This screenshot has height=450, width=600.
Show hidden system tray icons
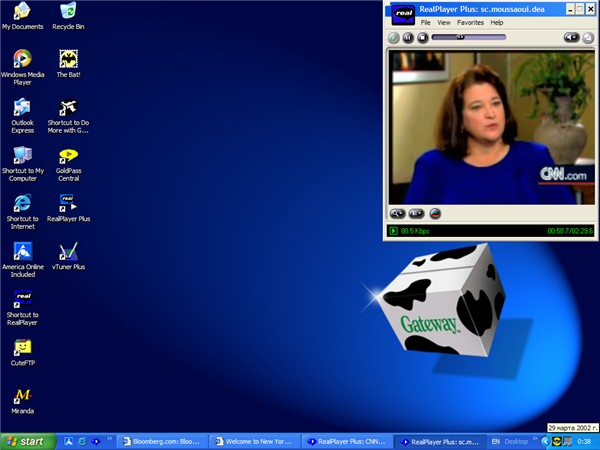coord(545,442)
